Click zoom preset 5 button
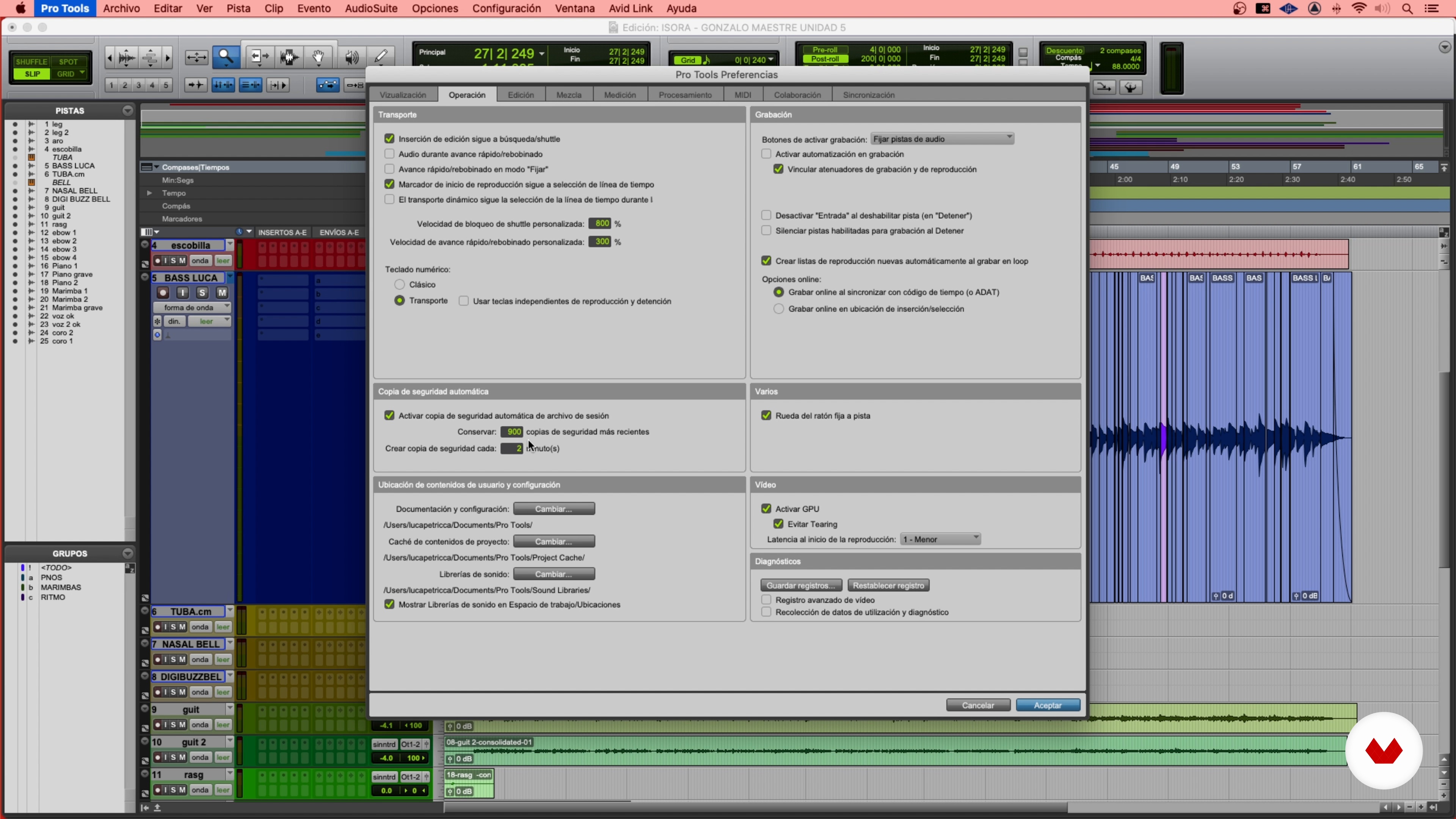The height and width of the screenshot is (819, 1456). tap(166, 85)
